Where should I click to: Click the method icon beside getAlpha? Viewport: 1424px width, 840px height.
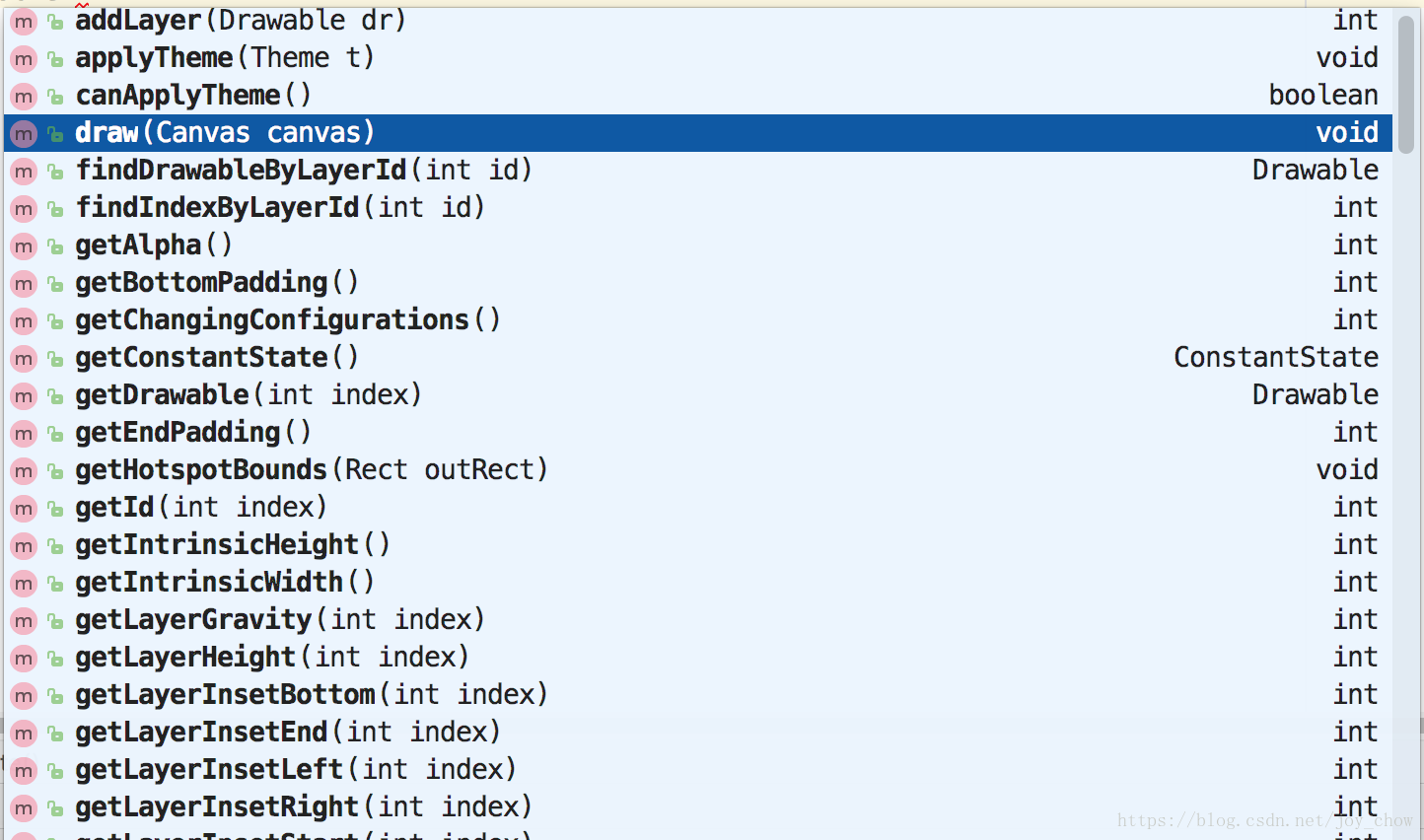click(x=24, y=246)
